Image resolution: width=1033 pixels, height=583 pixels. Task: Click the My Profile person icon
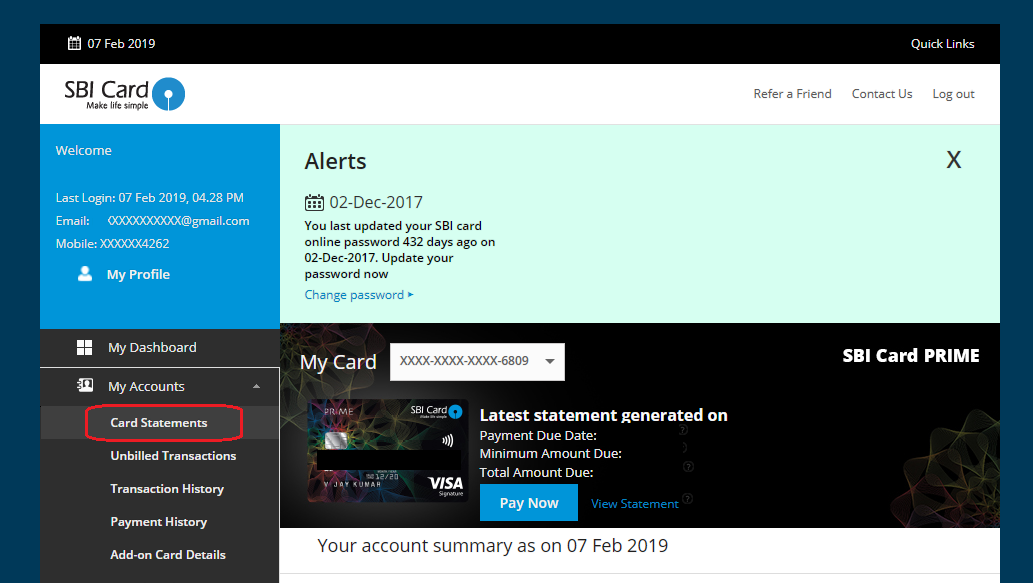(85, 274)
